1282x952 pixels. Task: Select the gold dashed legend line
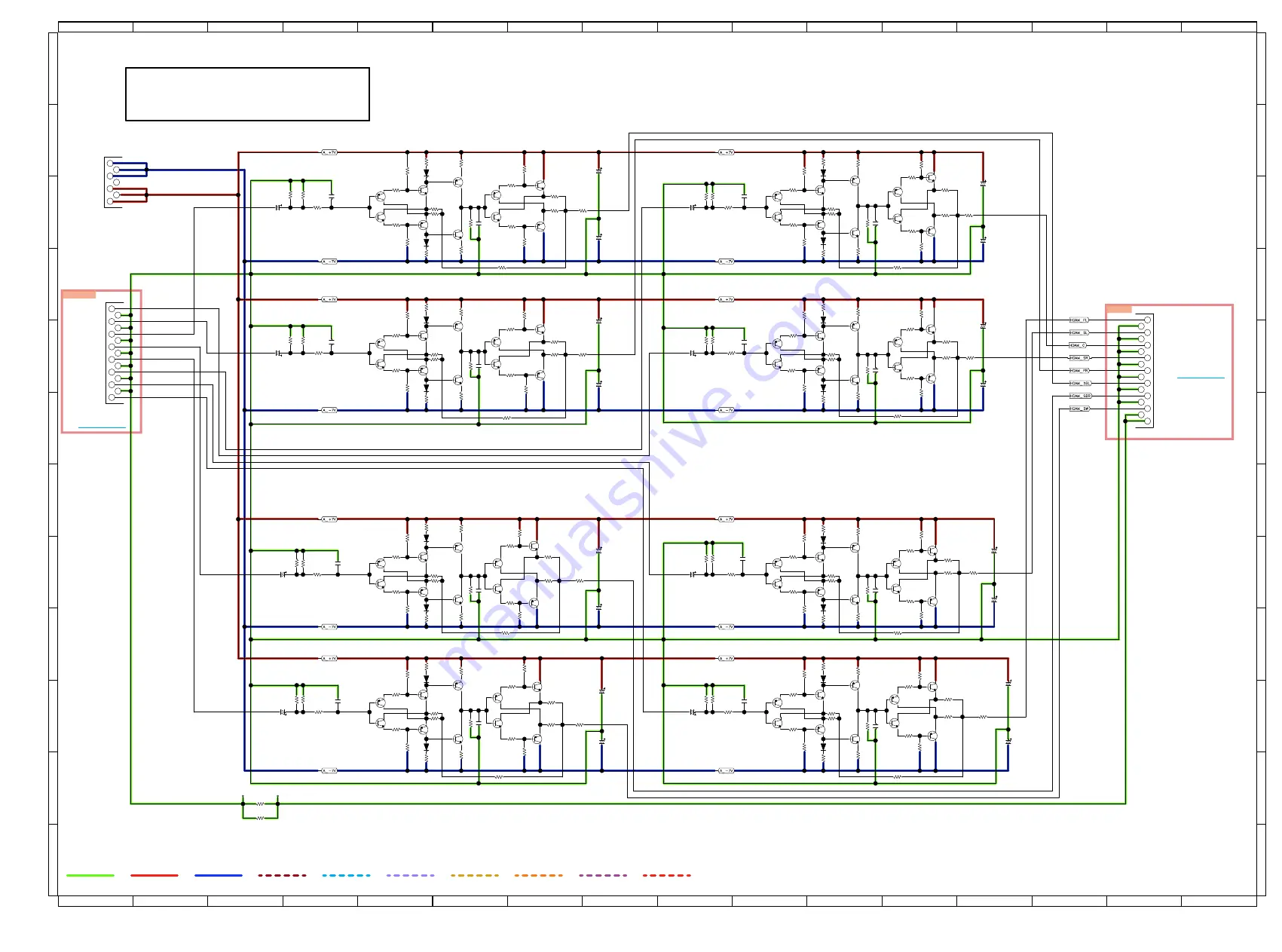point(475,875)
